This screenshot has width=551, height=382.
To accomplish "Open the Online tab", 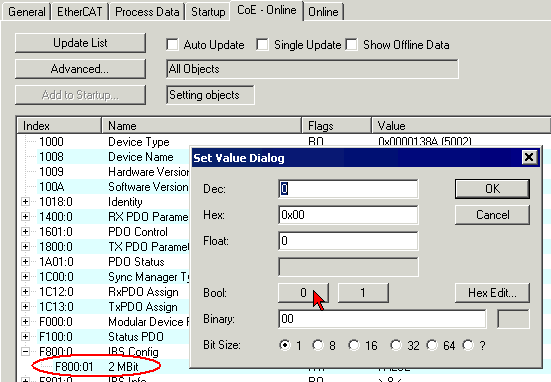I will click(x=323, y=12).
